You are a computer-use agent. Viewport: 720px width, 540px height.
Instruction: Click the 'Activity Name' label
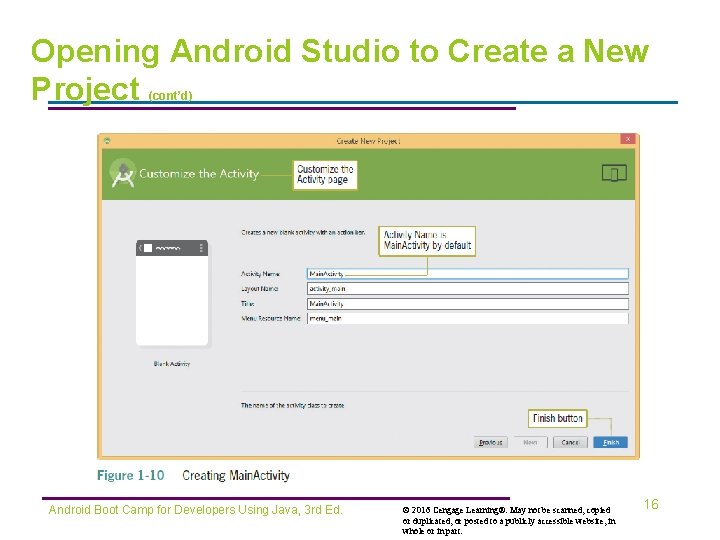260,274
